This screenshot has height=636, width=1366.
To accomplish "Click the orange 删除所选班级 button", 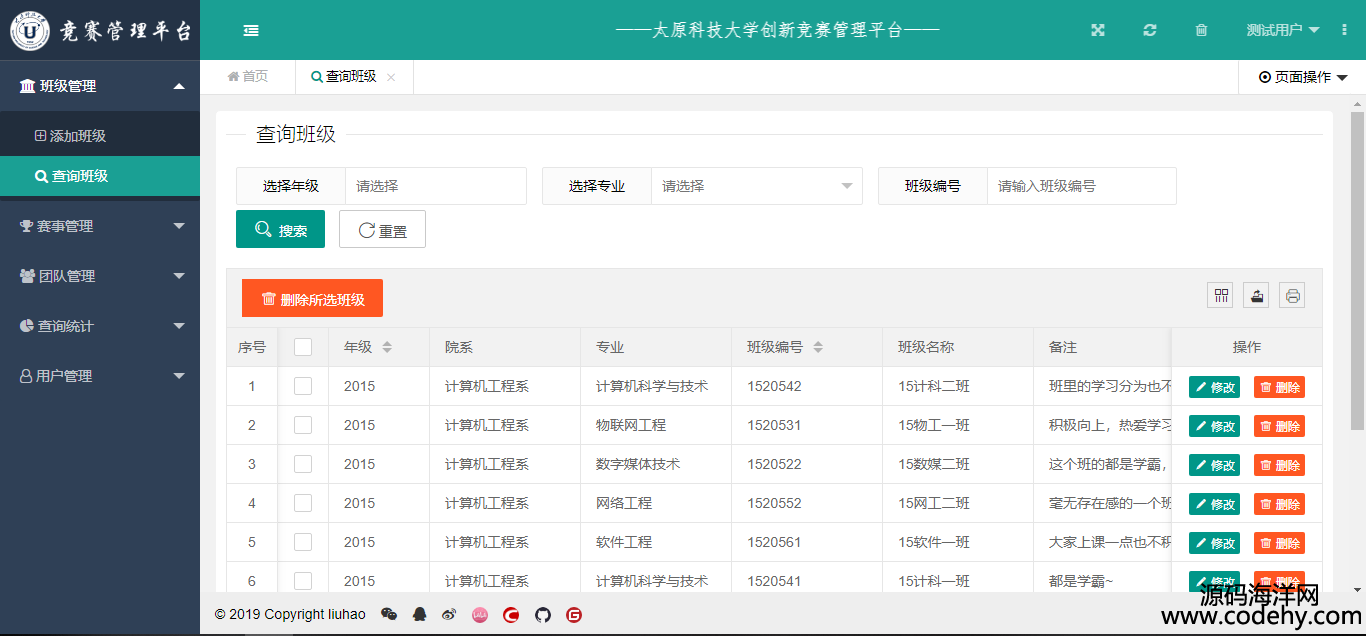I will (312, 298).
